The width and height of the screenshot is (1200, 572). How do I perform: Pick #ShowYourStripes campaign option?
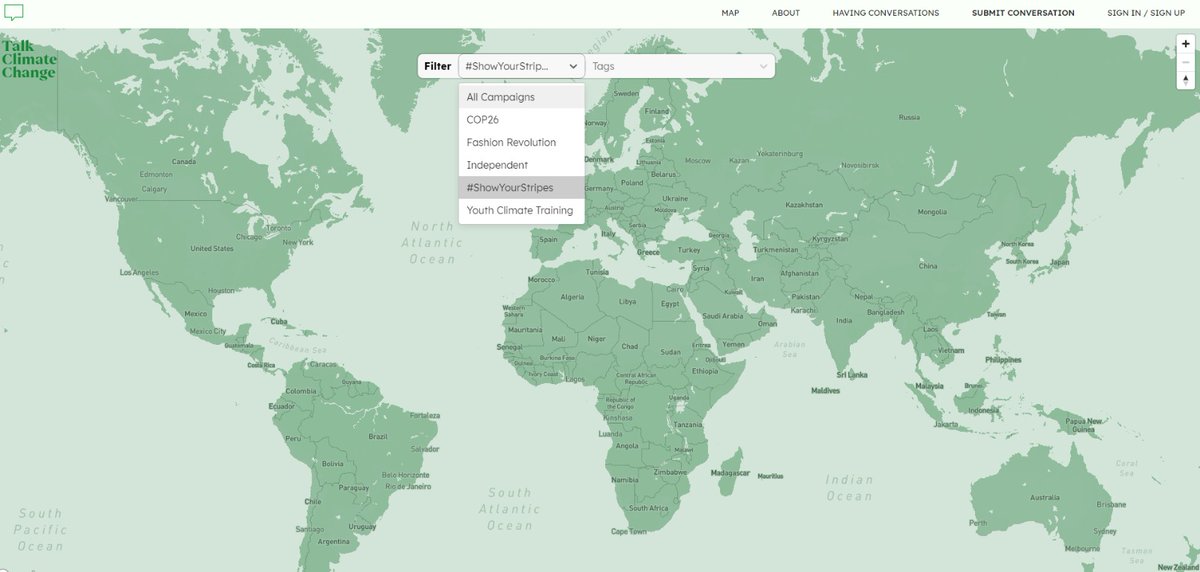click(521, 187)
